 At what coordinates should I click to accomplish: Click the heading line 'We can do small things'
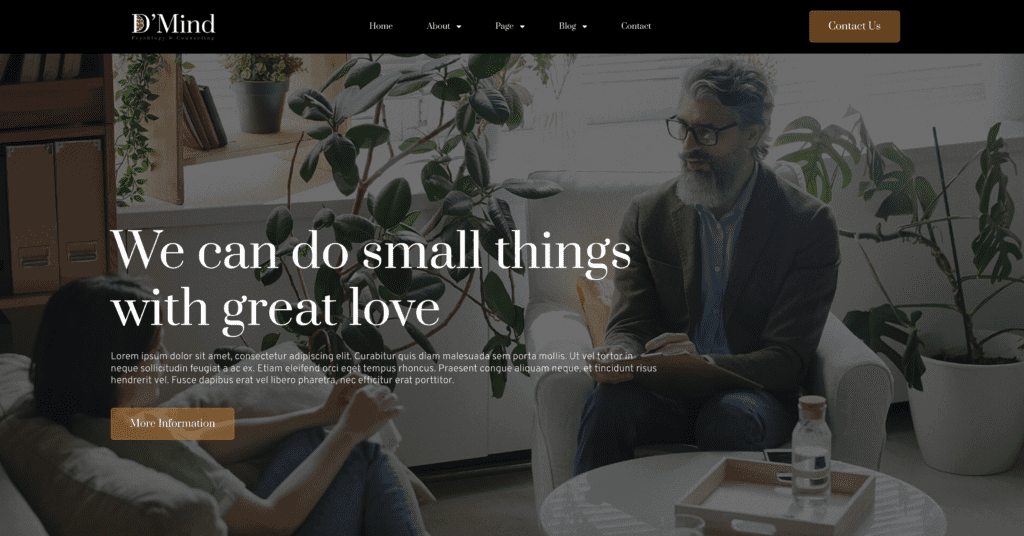point(371,251)
